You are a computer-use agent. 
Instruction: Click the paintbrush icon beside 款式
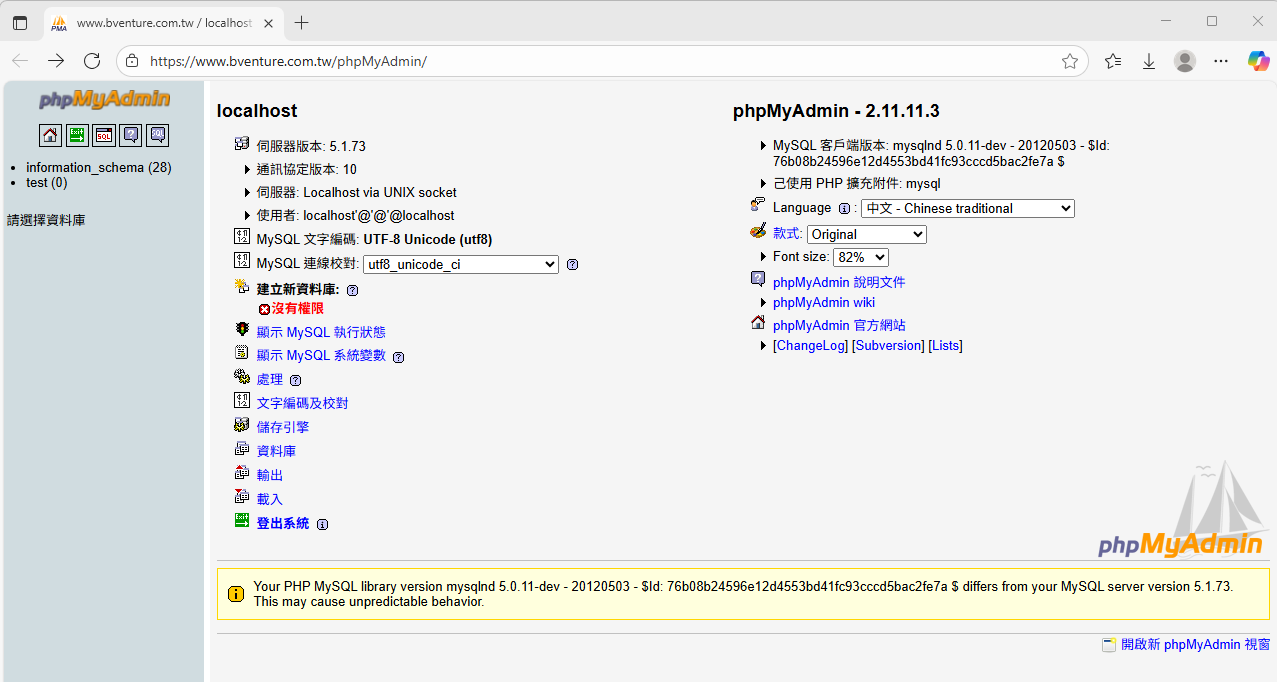pos(758,232)
